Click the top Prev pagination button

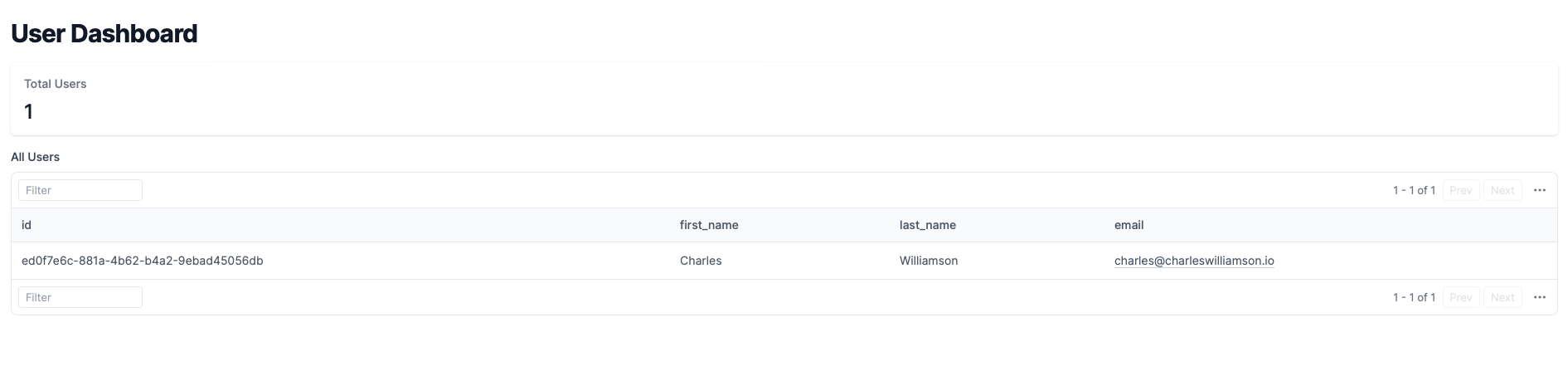pos(1461,190)
